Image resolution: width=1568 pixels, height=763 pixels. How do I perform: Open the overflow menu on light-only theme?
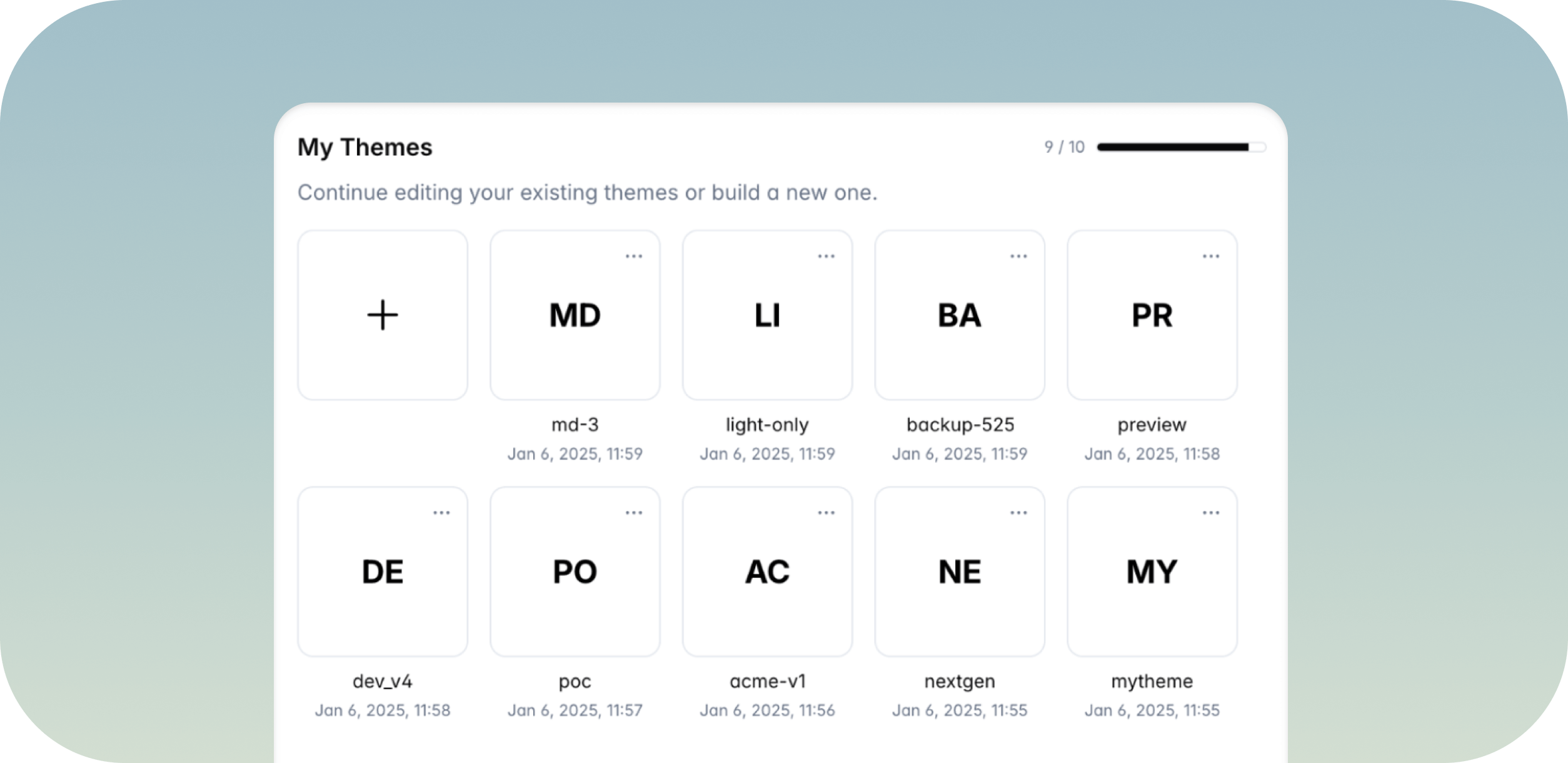click(827, 255)
